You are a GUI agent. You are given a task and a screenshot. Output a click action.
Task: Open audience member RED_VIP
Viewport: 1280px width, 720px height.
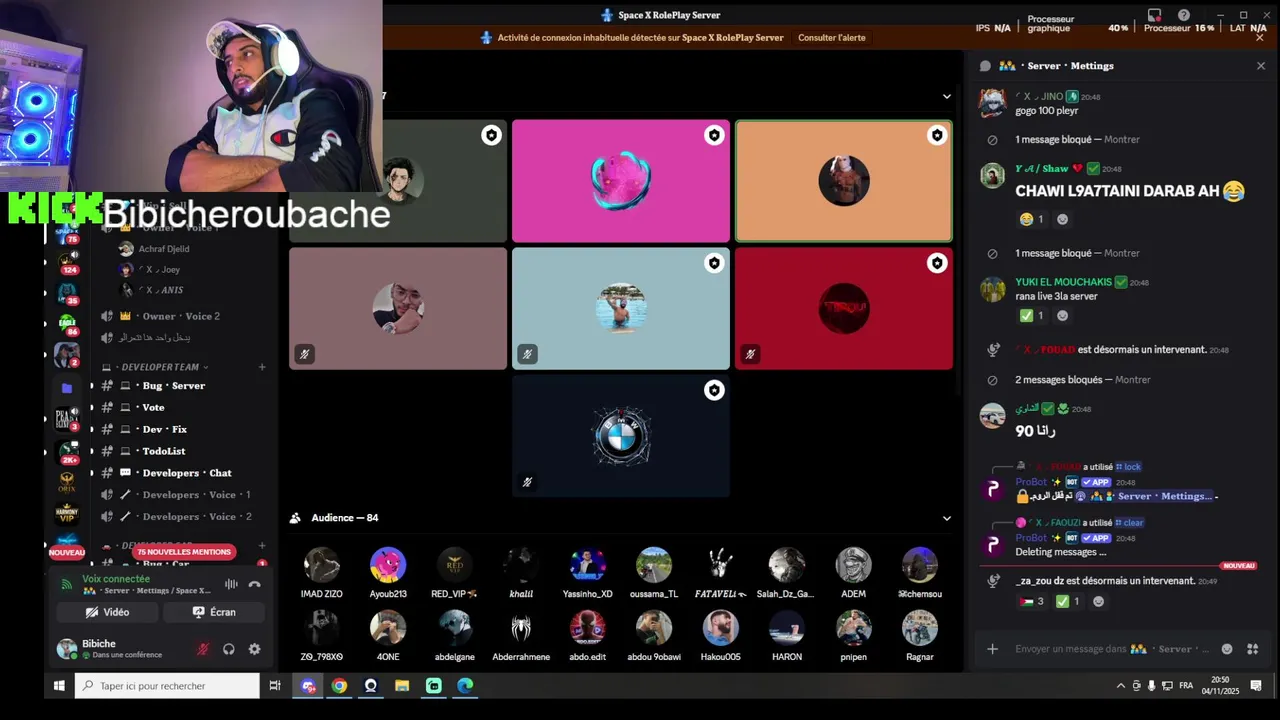[x=454, y=572]
